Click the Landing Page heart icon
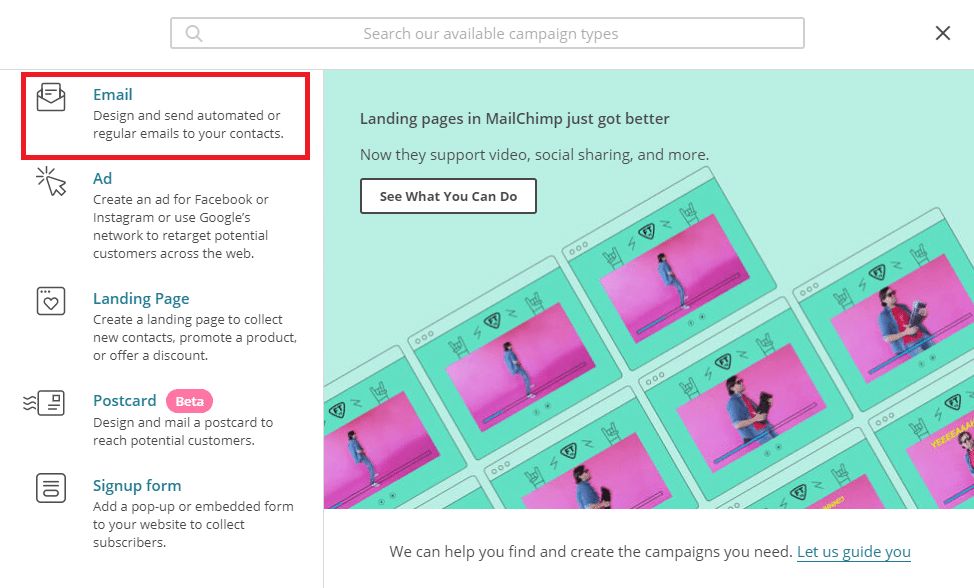 [x=51, y=301]
